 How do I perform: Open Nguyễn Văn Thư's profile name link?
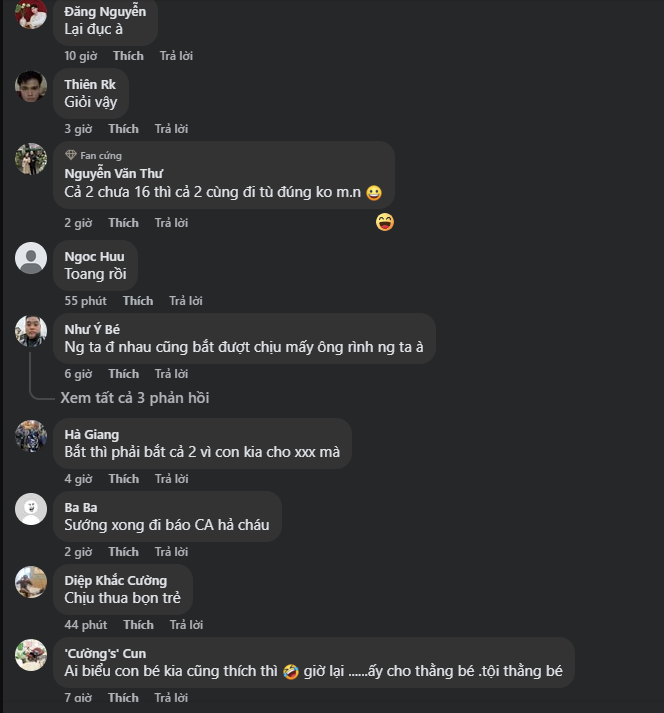(x=113, y=173)
